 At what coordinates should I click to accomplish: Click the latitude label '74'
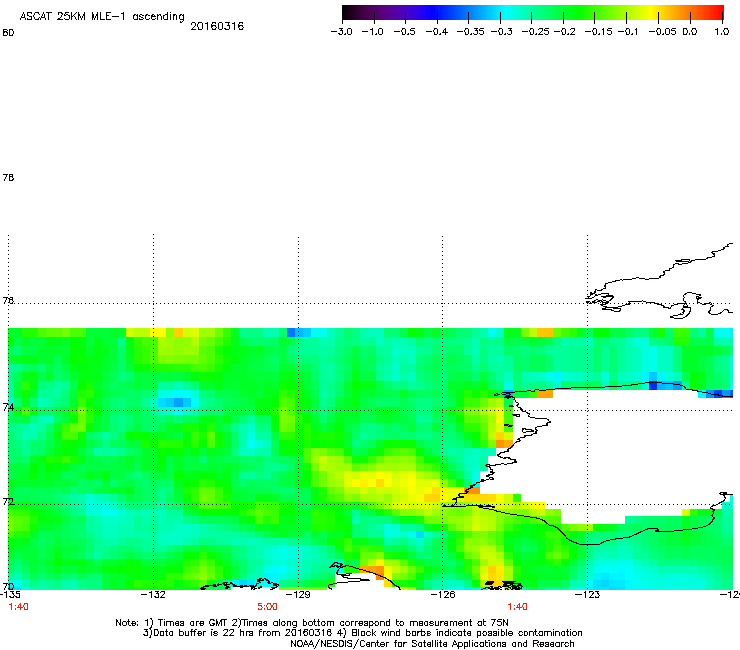[x=8, y=407]
